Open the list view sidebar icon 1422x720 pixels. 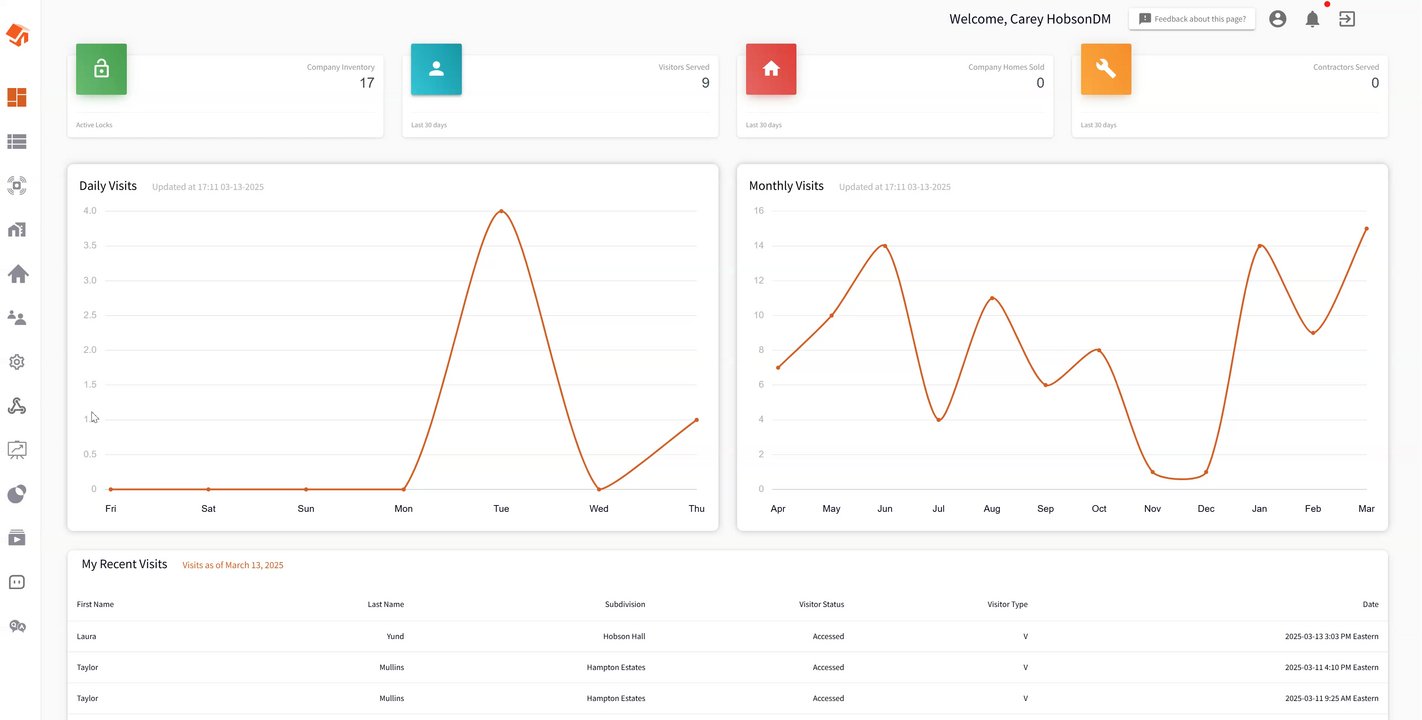pos(17,142)
